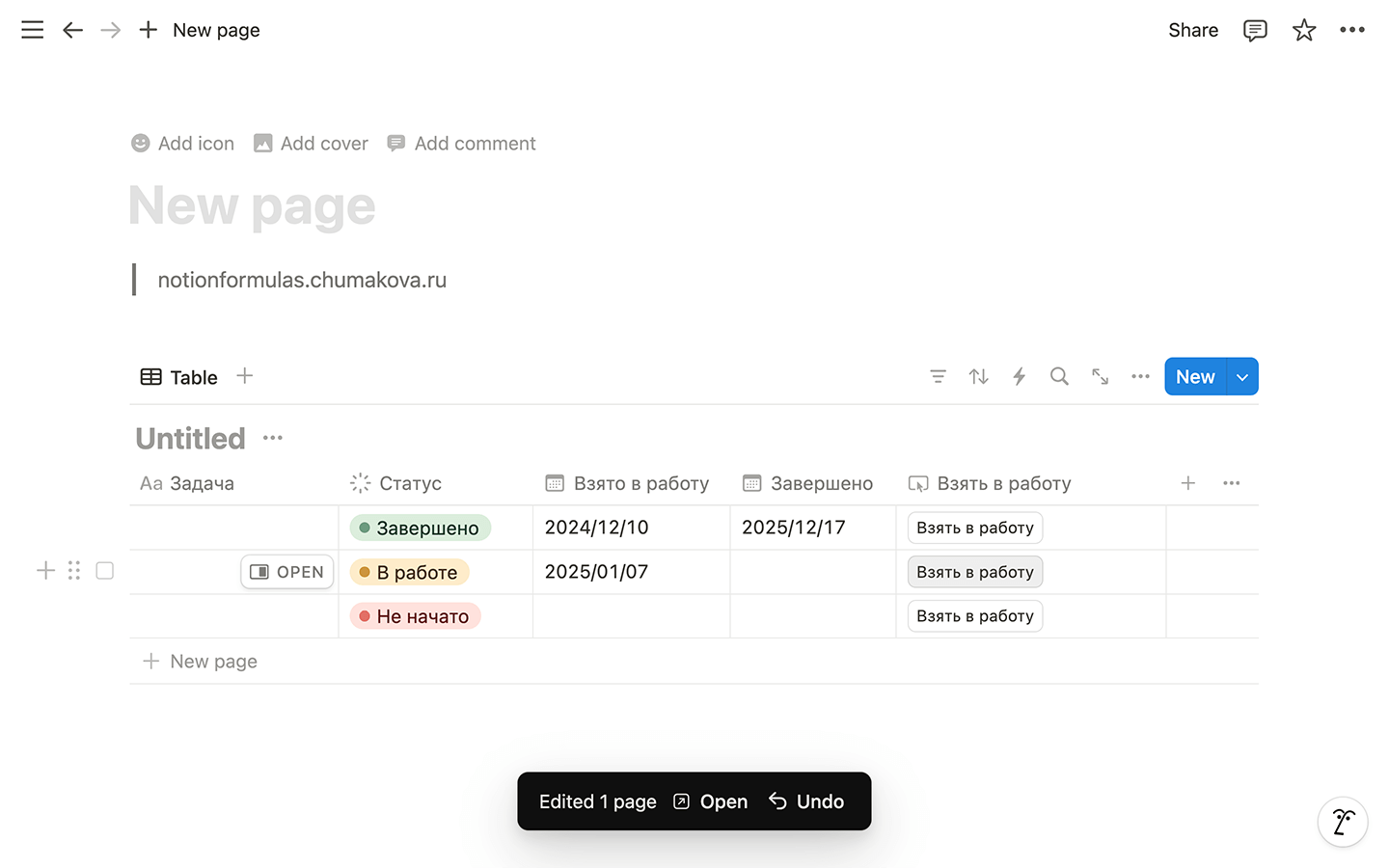
Task: Tick the row checkbox left of В работе row
Action: tap(105, 571)
